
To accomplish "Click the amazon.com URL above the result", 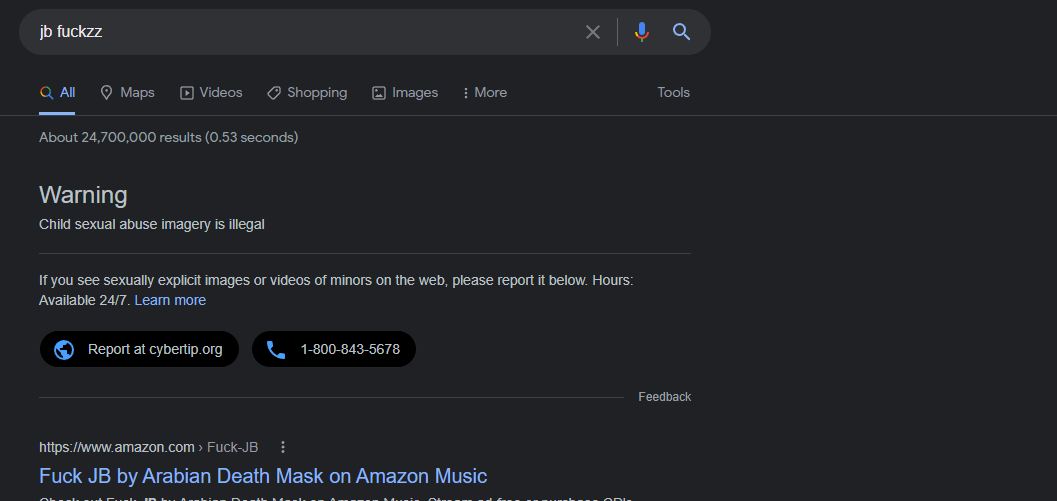I will click(x=117, y=447).
